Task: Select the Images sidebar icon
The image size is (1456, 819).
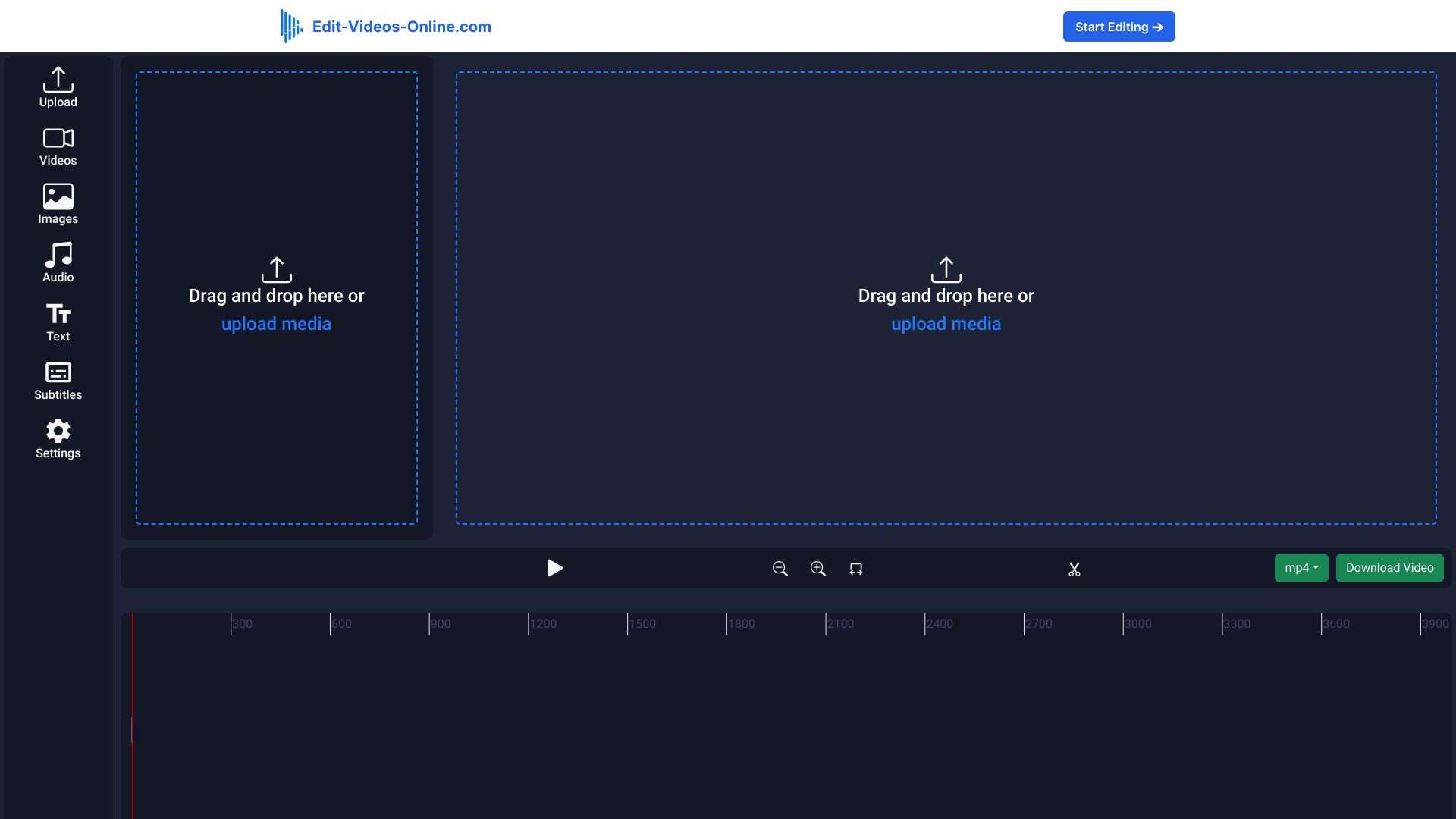Action: pos(58,205)
